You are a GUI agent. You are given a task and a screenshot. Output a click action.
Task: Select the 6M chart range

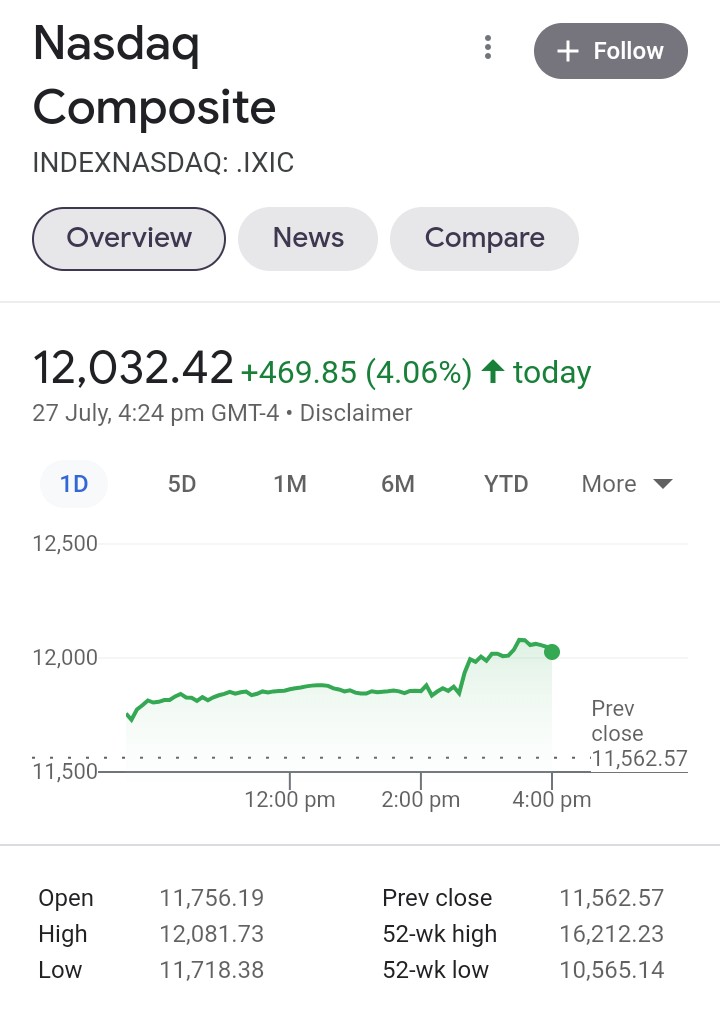pyautogui.click(x=397, y=484)
